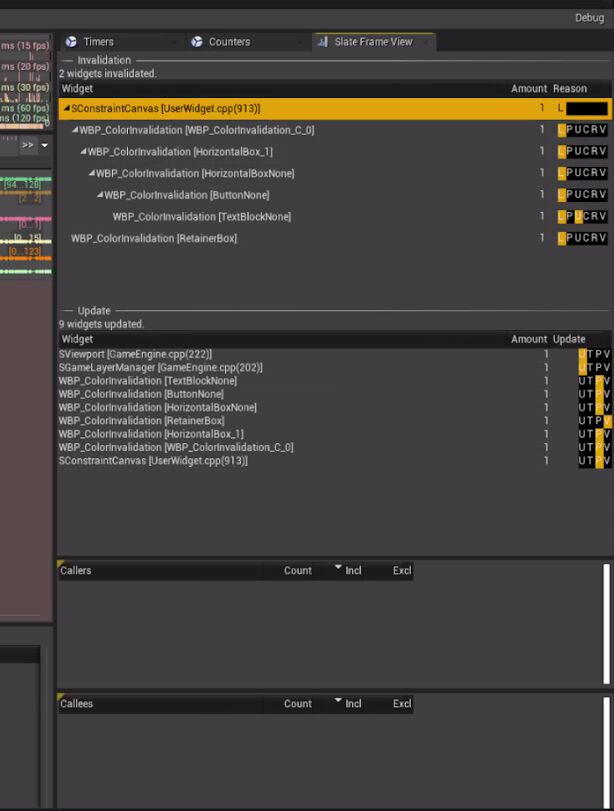
Task: Select SViewport [GameEngine.cpp(222)] update row
Action: coord(335,354)
